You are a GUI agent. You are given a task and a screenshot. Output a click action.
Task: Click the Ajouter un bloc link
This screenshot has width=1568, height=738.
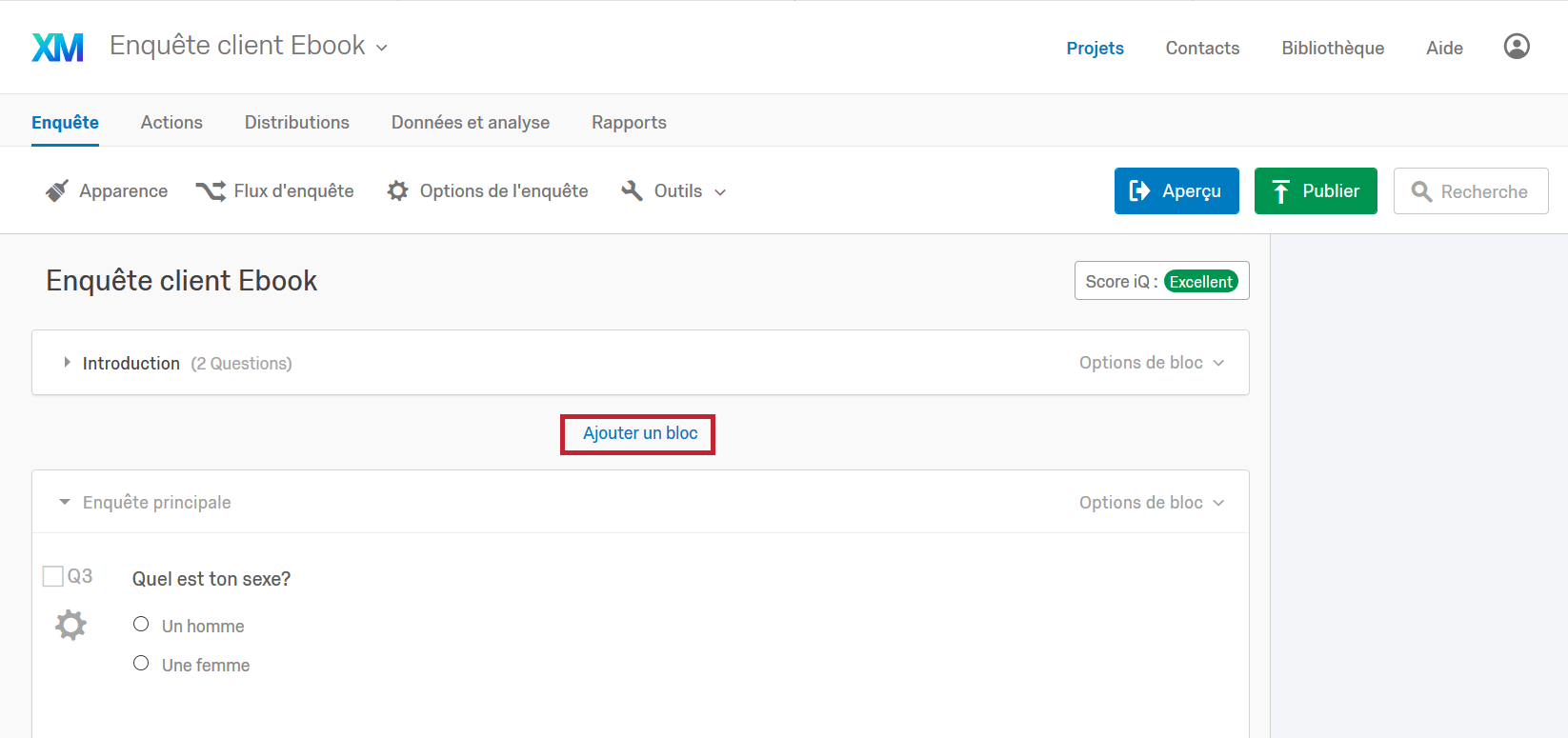[x=640, y=433]
